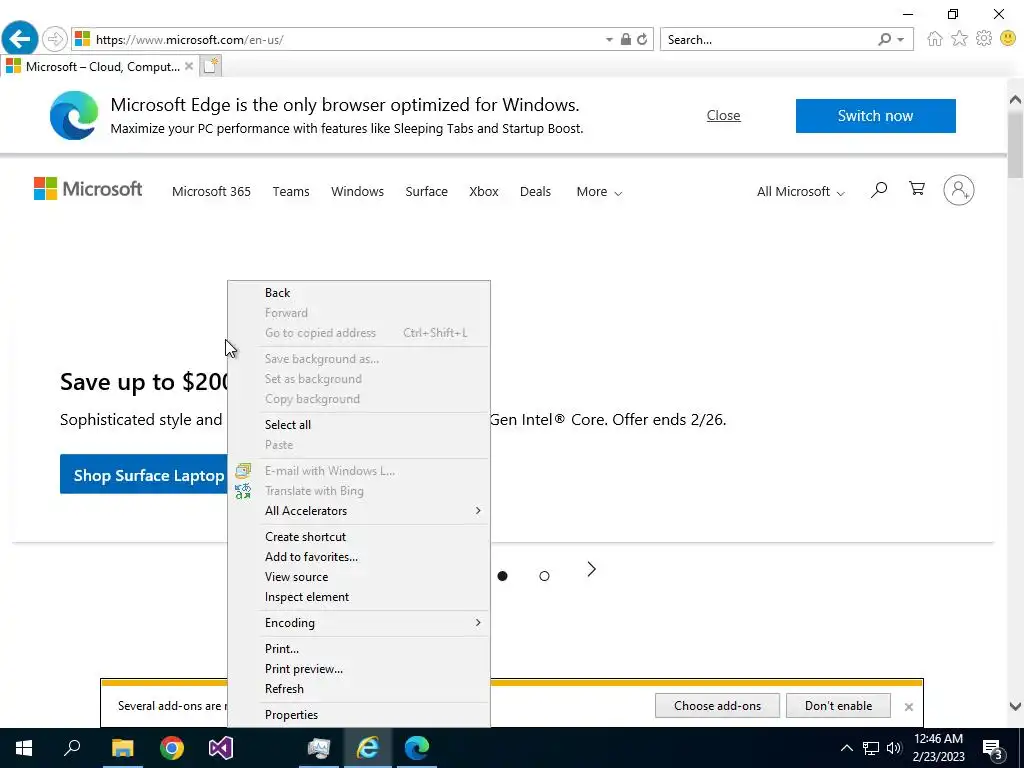
Task: Open the shopping cart icon
Action: point(917,189)
